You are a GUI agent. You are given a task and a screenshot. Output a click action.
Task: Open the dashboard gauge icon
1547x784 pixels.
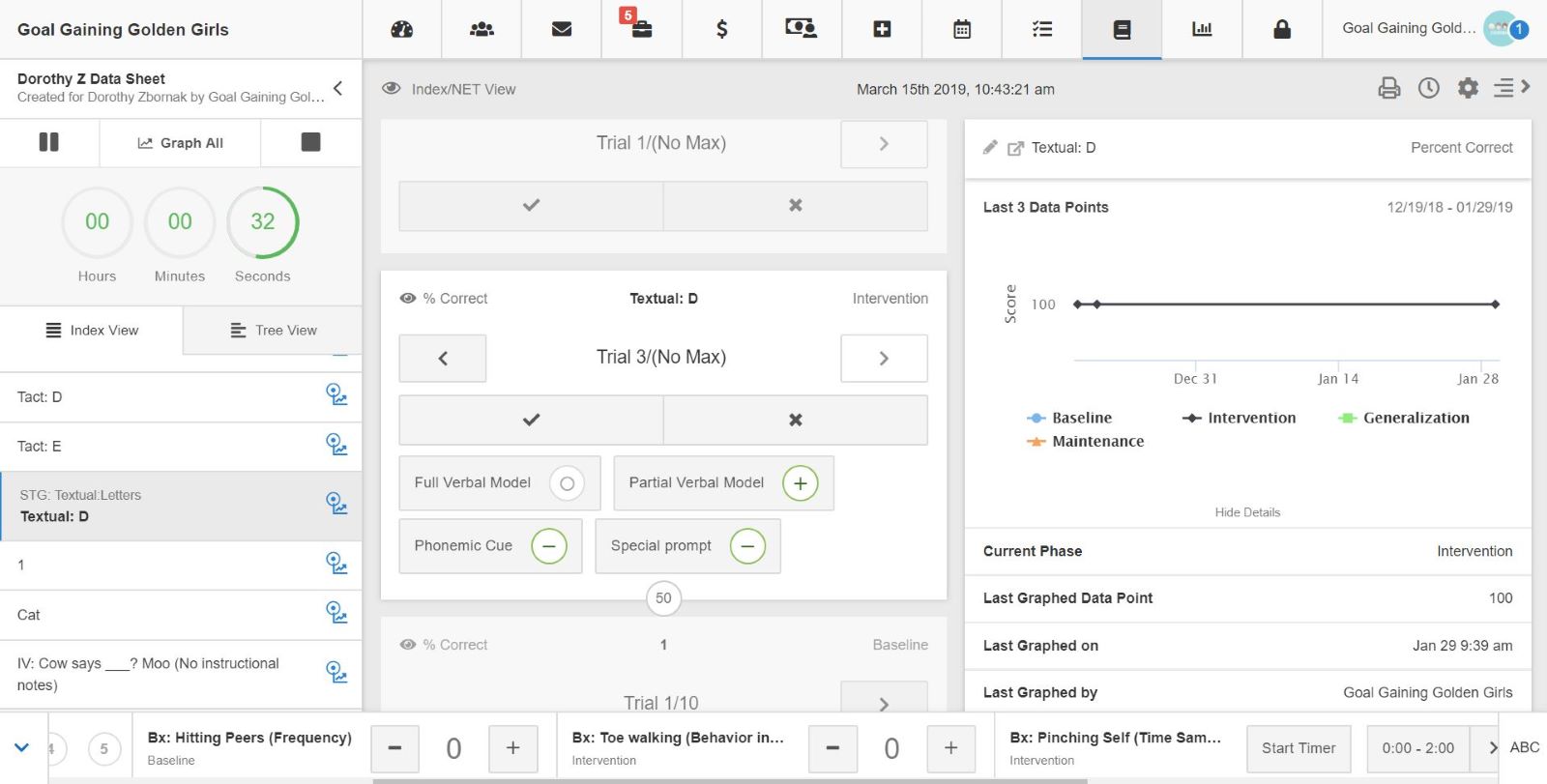402,29
